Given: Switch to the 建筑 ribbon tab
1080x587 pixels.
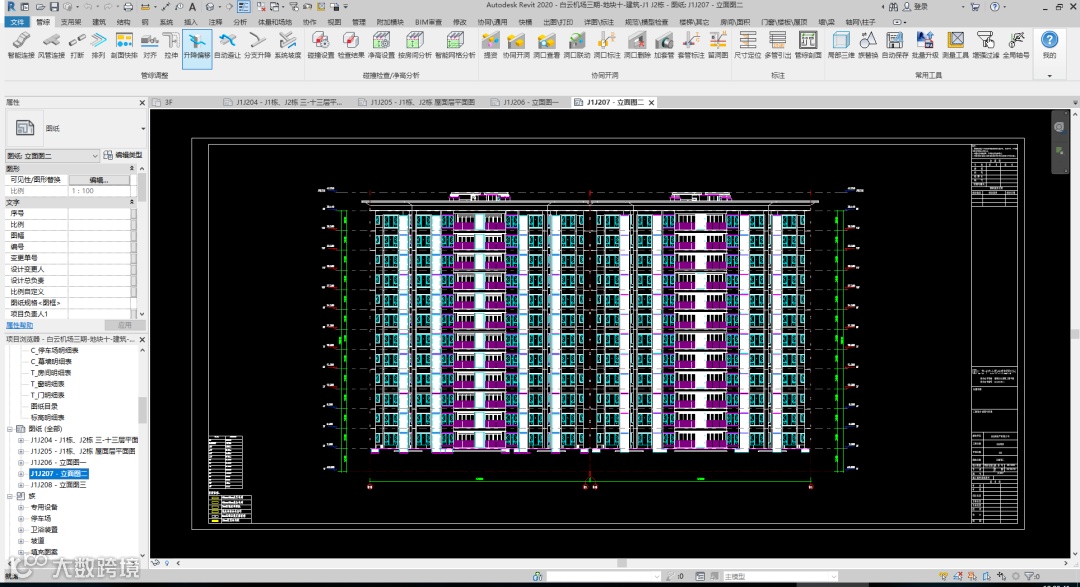Looking at the screenshot, I should pyautogui.click(x=99, y=22).
